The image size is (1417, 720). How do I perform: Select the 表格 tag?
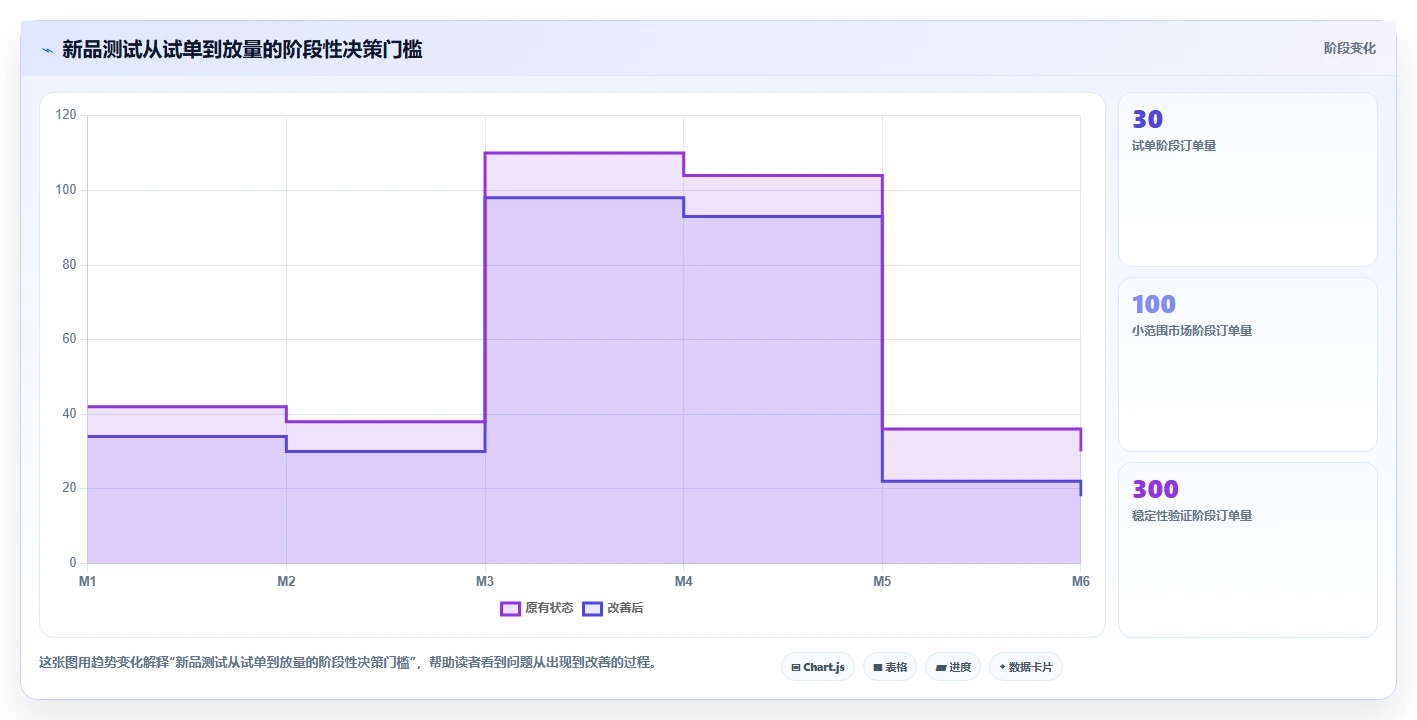click(890, 667)
